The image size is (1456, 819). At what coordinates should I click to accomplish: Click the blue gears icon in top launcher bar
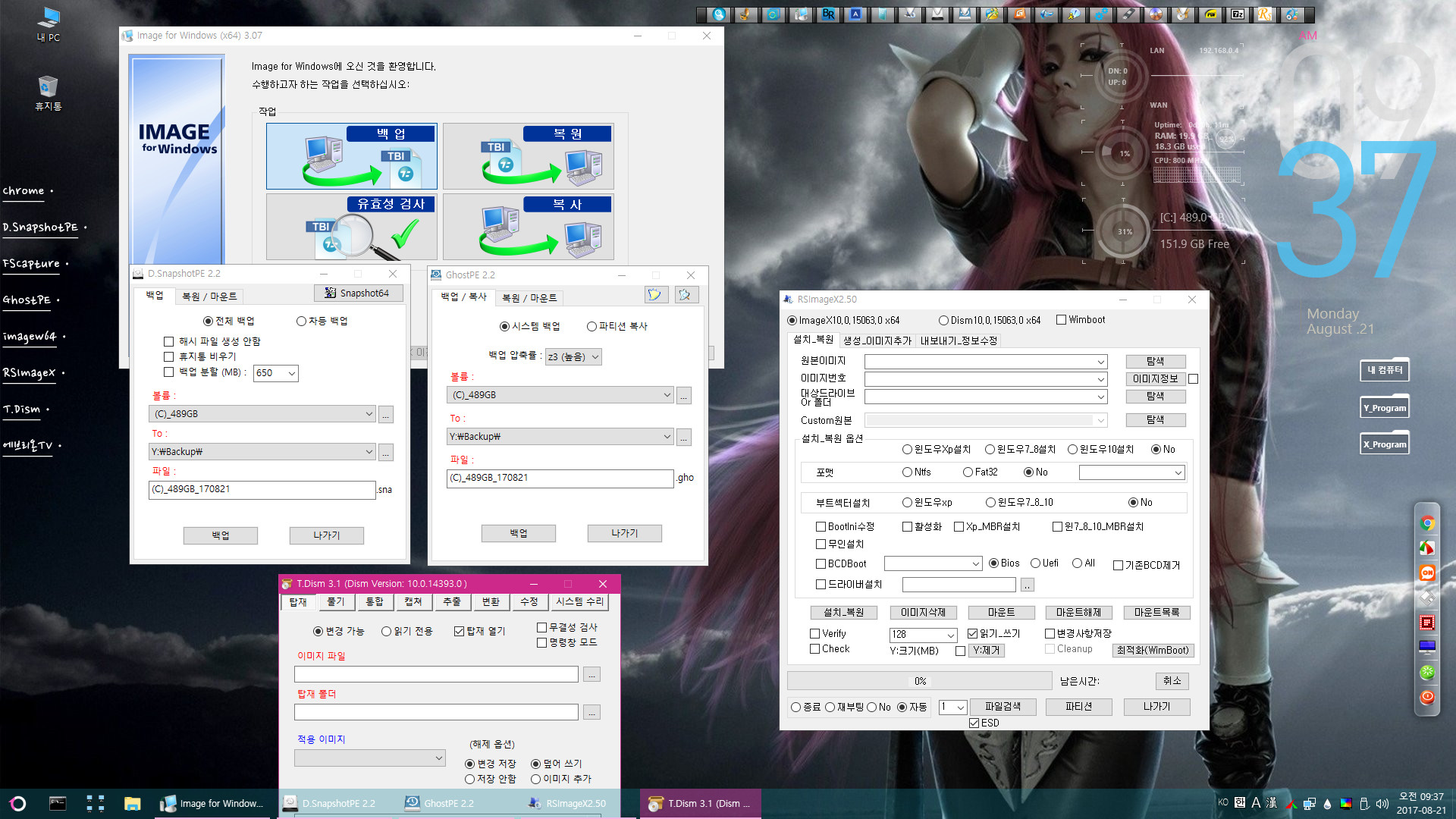tap(1101, 14)
